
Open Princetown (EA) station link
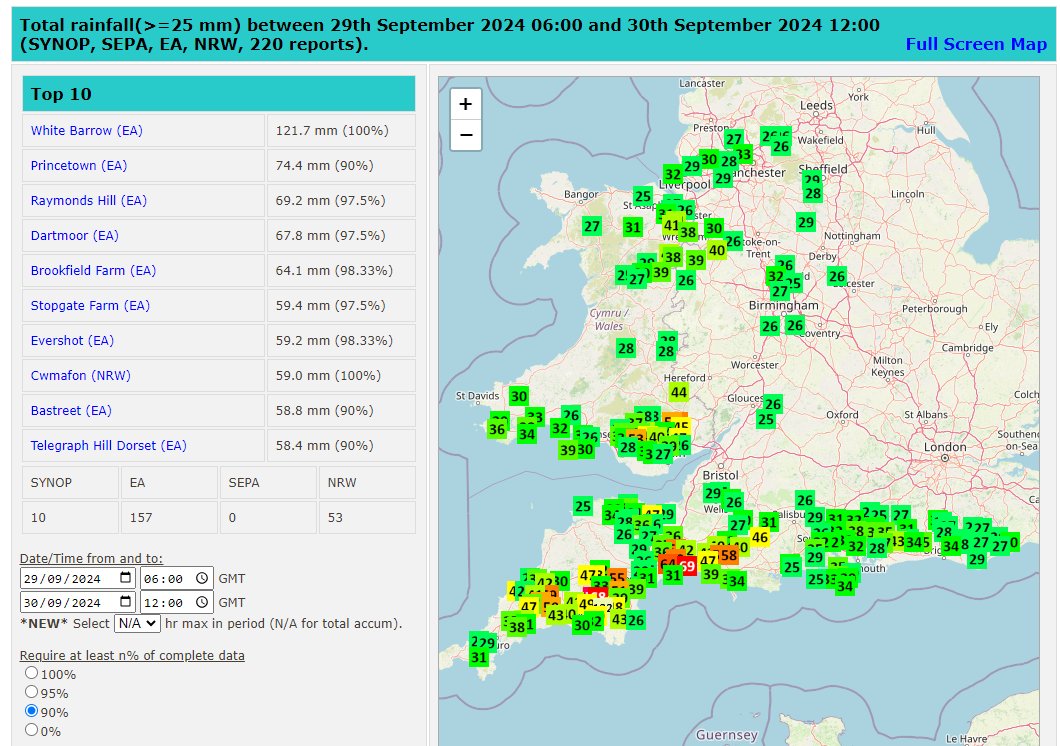click(78, 166)
